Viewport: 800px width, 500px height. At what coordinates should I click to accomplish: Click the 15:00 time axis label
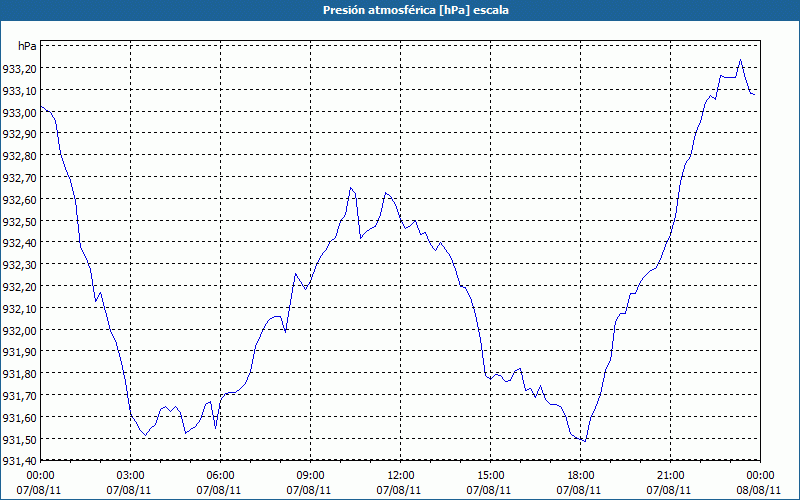pos(491,476)
